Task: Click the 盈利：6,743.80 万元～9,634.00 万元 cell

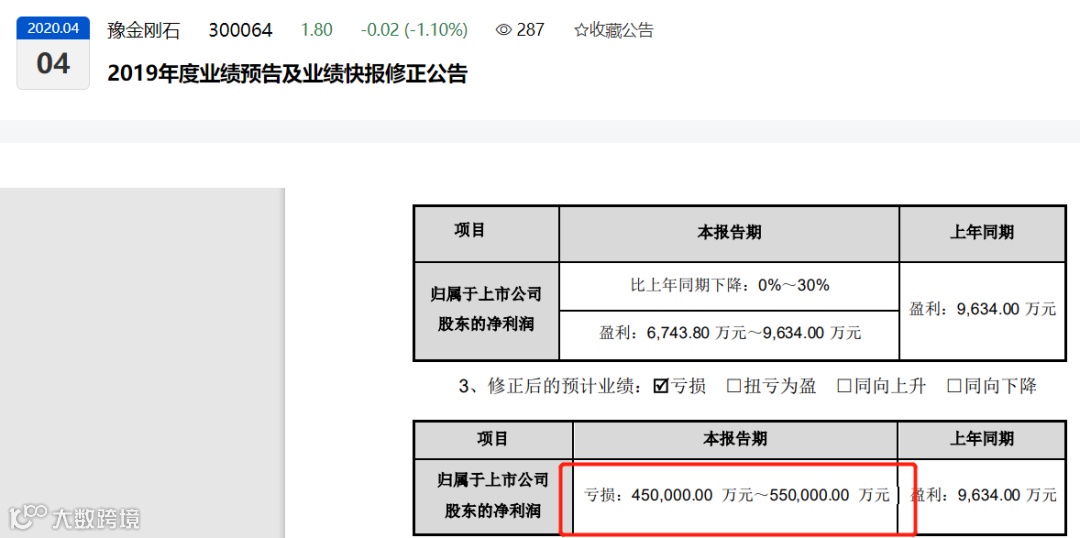Action: pos(729,335)
